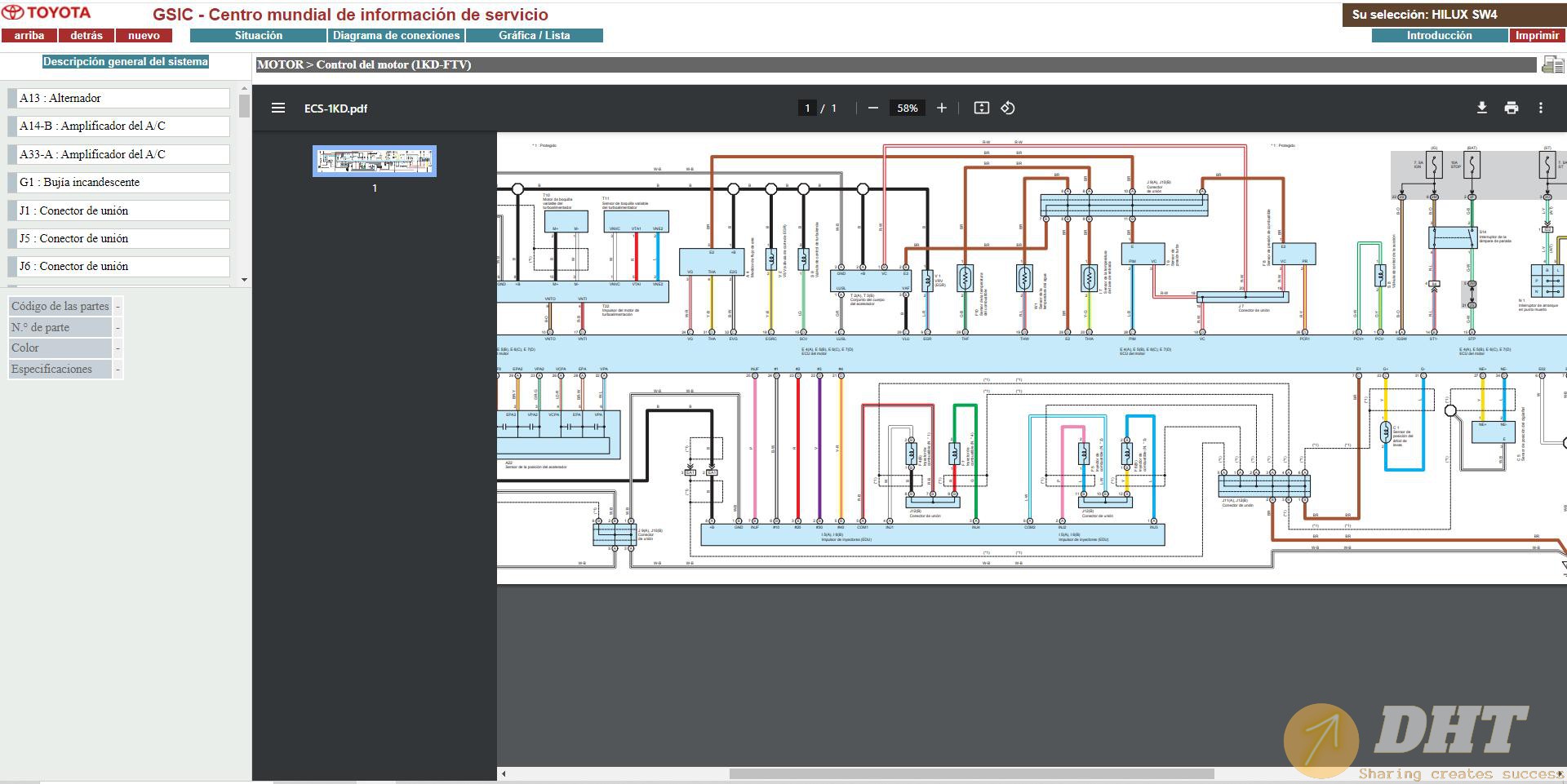
Task: Open the Situación tab
Action: pyautogui.click(x=259, y=36)
